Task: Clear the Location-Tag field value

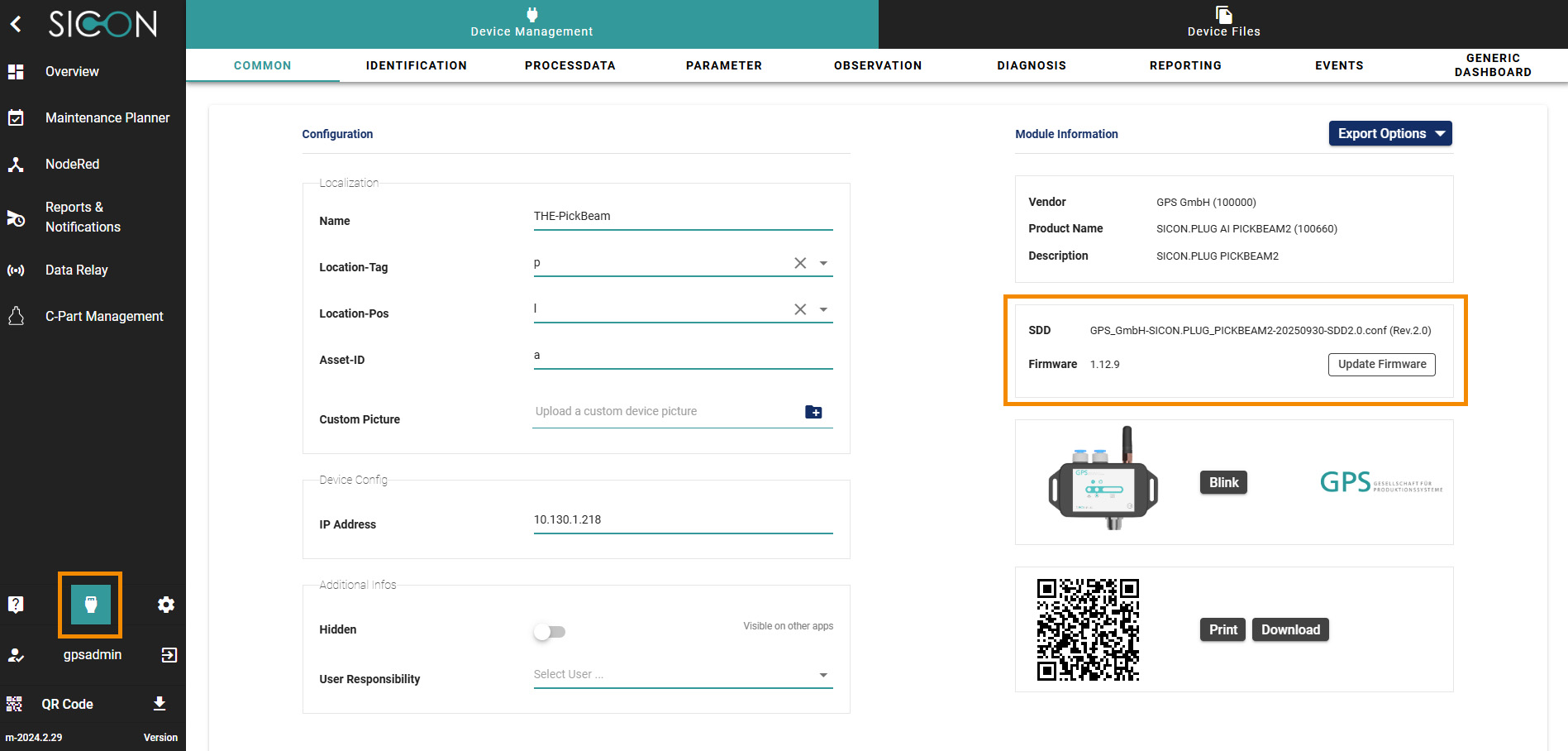Action: click(800, 263)
